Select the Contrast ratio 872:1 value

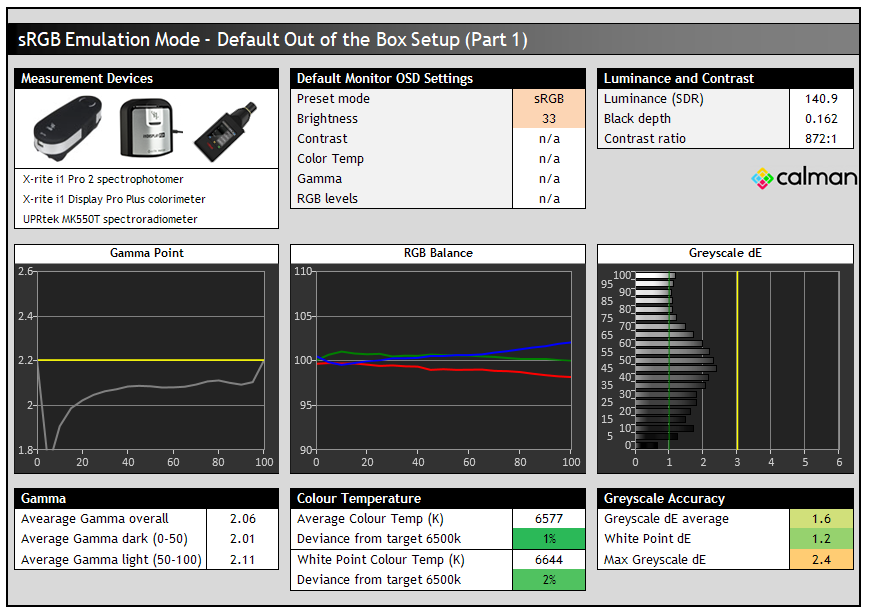click(x=821, y=139)
